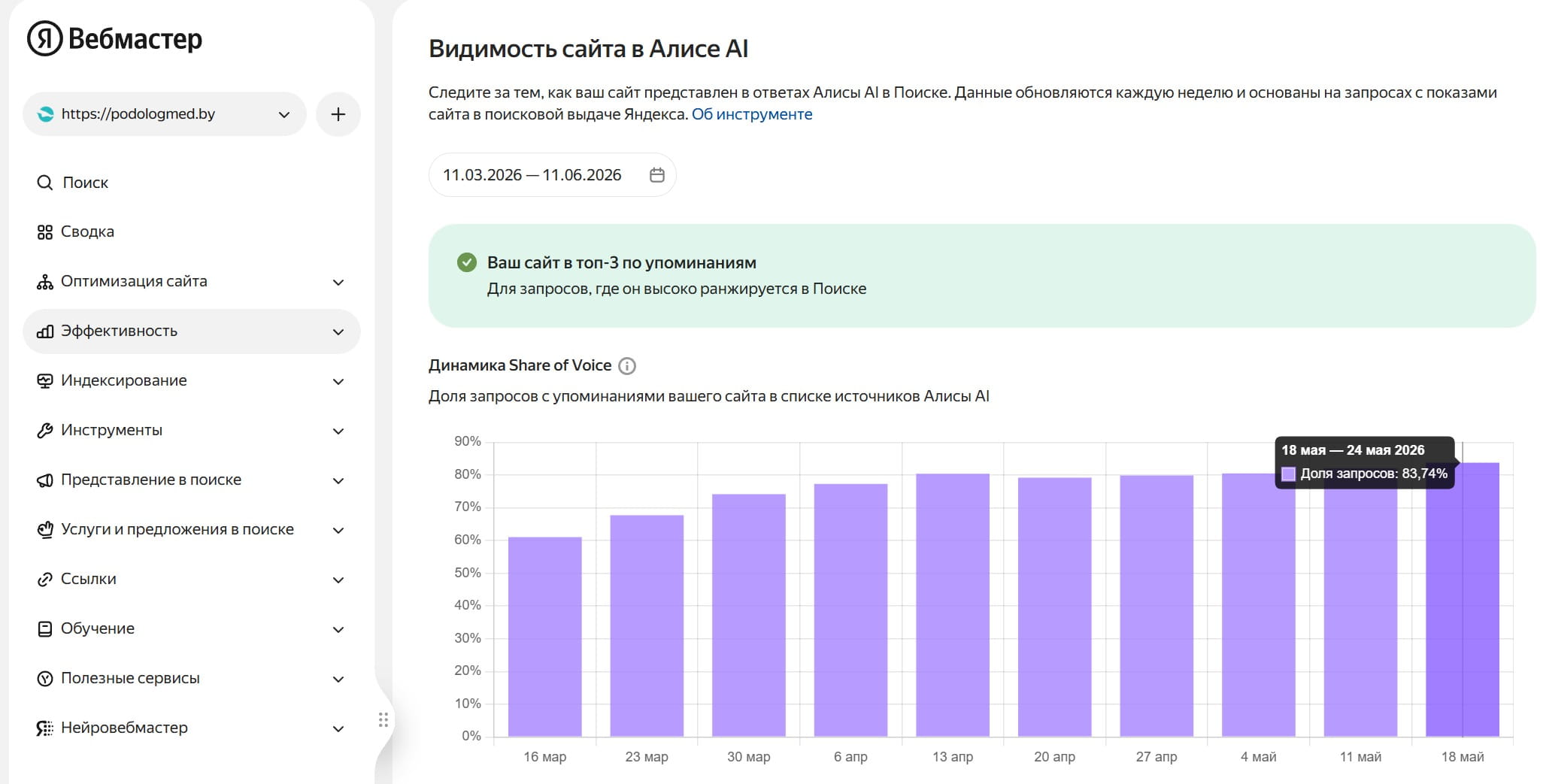Open the Об инструменте link
This screenshot has height=784, width=1543.
coord(752,114)
